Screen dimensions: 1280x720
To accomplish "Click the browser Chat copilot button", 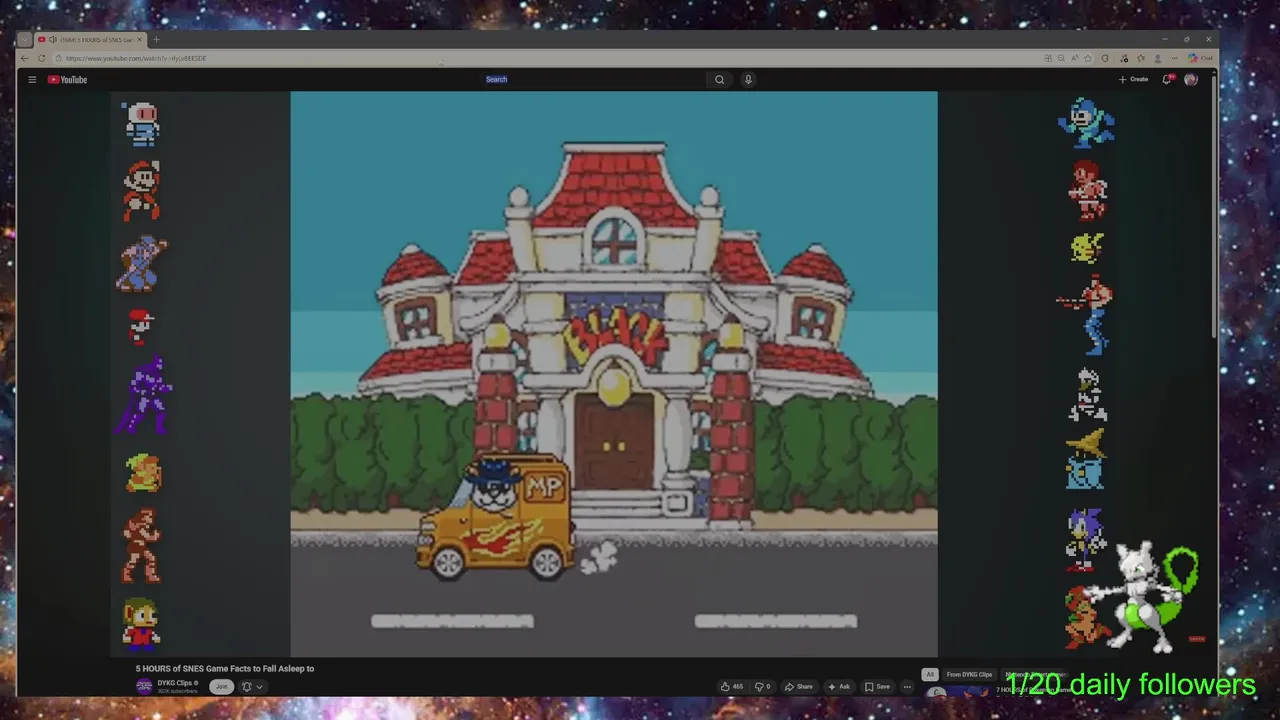I will [1200, 58].
